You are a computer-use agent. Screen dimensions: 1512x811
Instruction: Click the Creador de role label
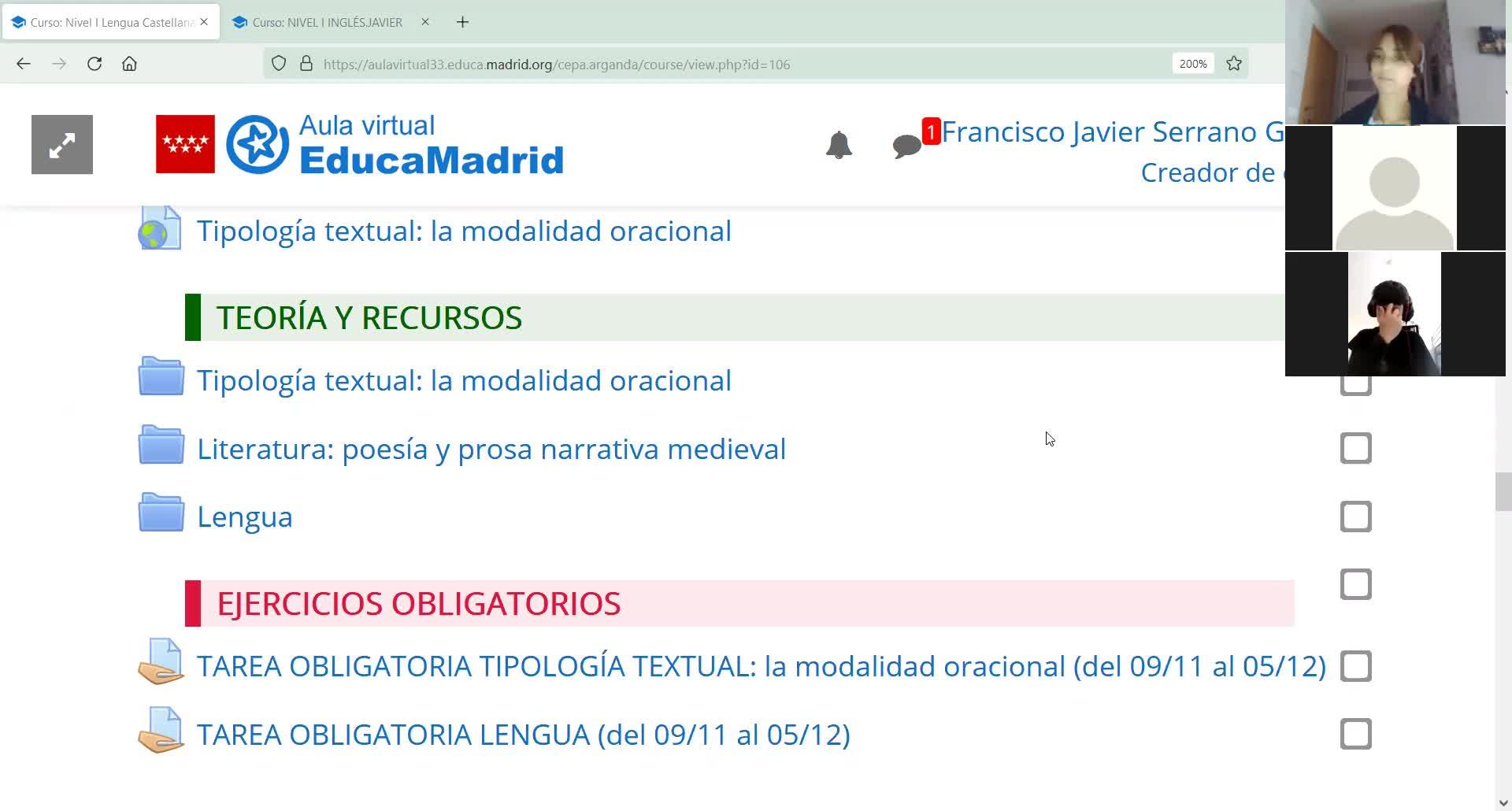1212,172
